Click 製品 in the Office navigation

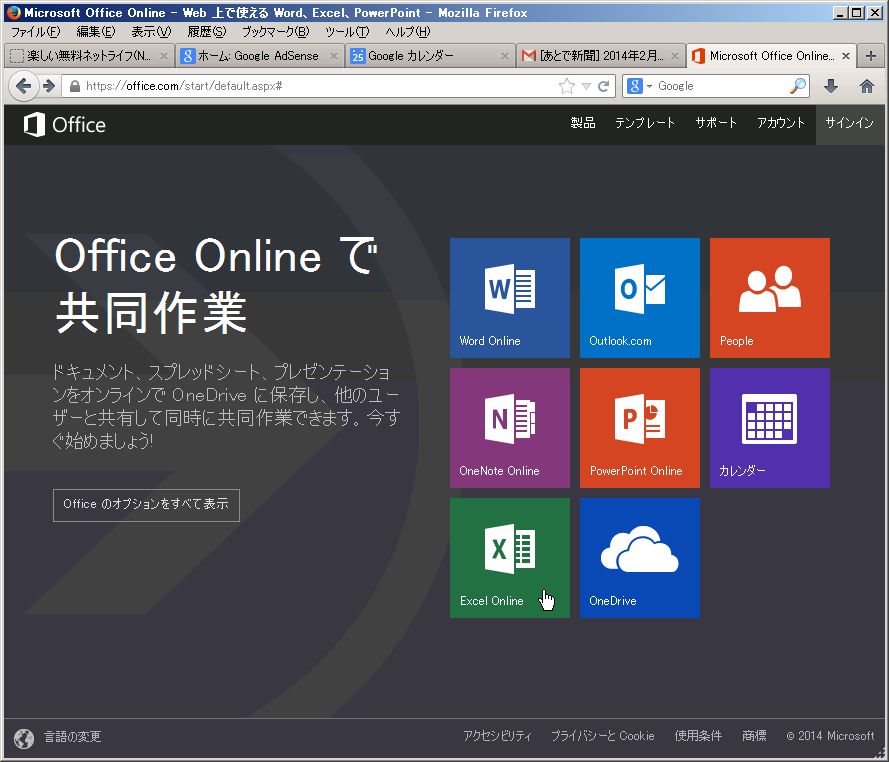(x=583, y=123)
